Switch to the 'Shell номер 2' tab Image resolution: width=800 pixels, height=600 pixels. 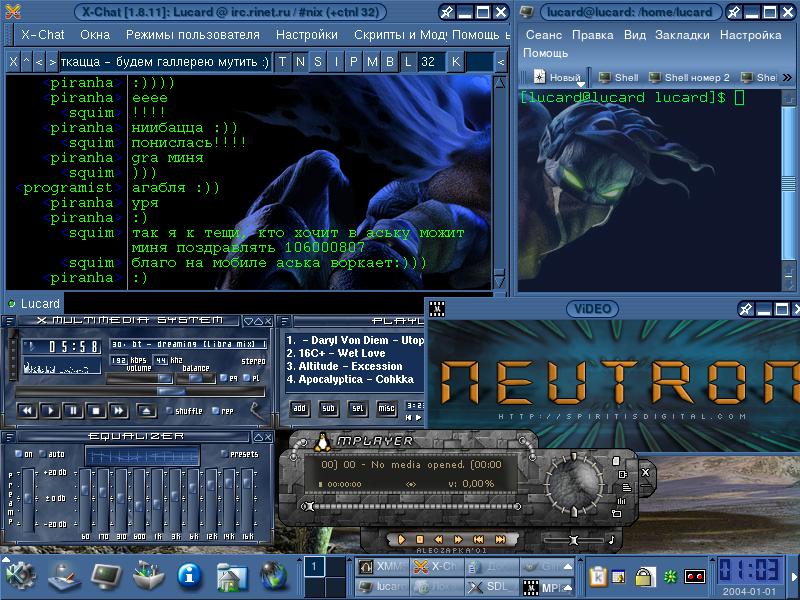click(x=690, y=77)
